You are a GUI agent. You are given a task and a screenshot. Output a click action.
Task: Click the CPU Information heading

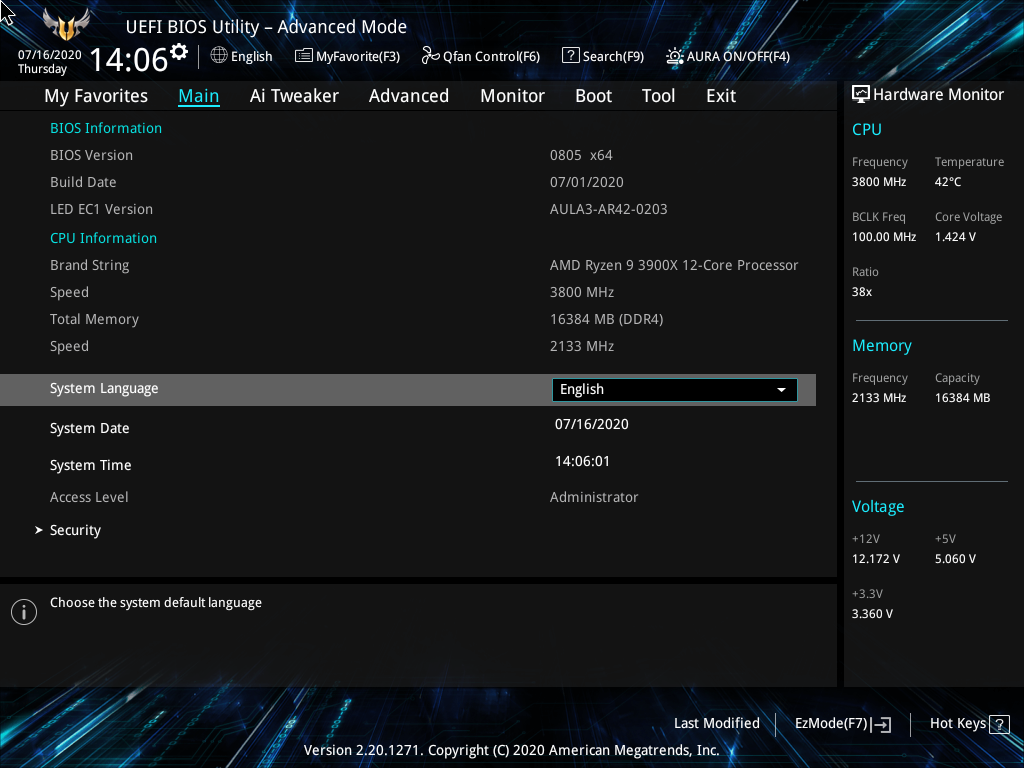[103, 238]
